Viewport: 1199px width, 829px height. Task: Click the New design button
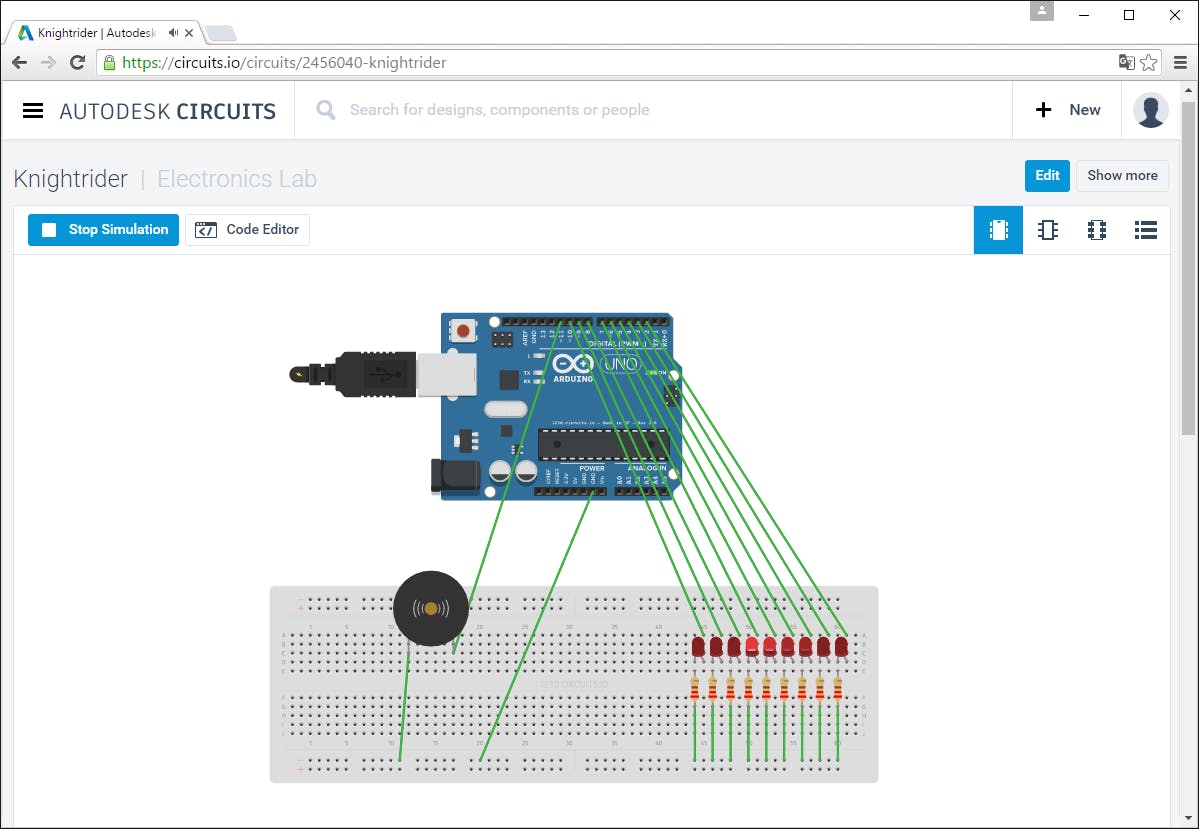[x=1067, y=110]
